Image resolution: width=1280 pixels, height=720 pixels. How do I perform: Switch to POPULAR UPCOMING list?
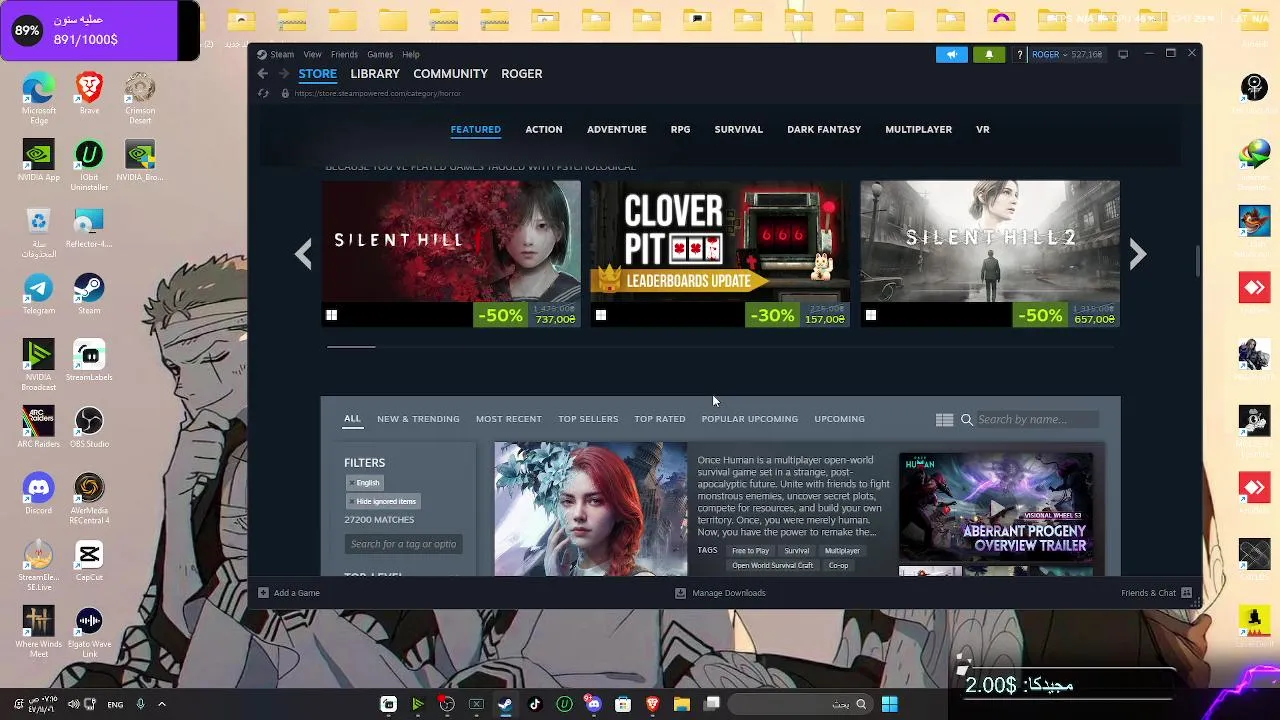750,419
